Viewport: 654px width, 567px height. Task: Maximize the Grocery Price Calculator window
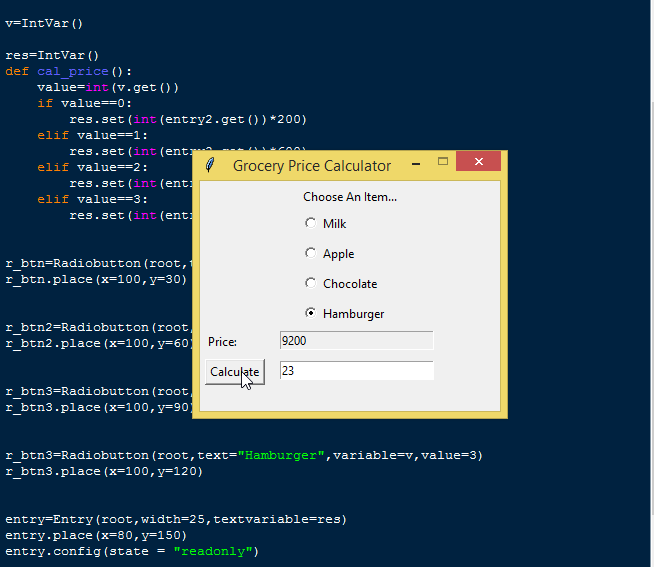click(443, 162)
